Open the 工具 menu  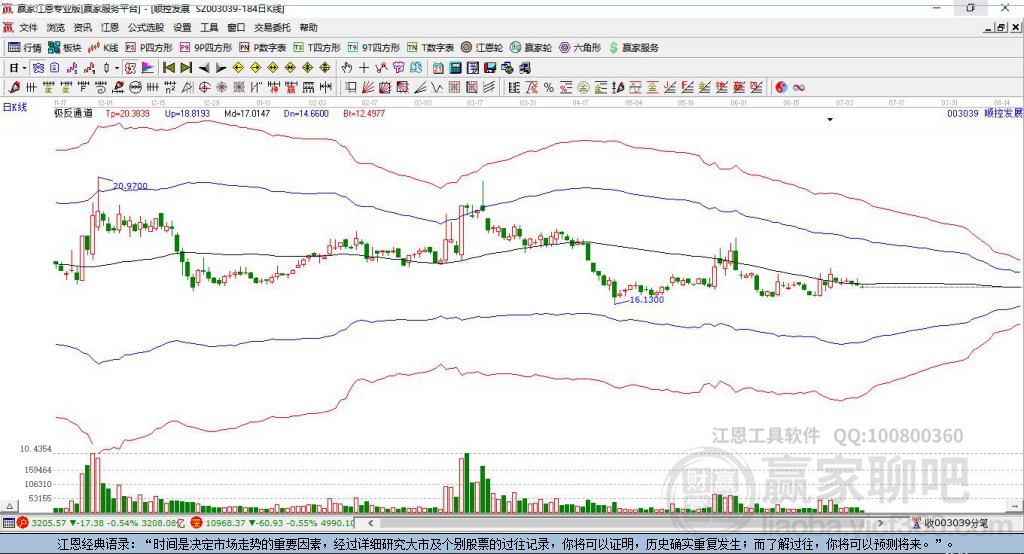click(209, 27)
